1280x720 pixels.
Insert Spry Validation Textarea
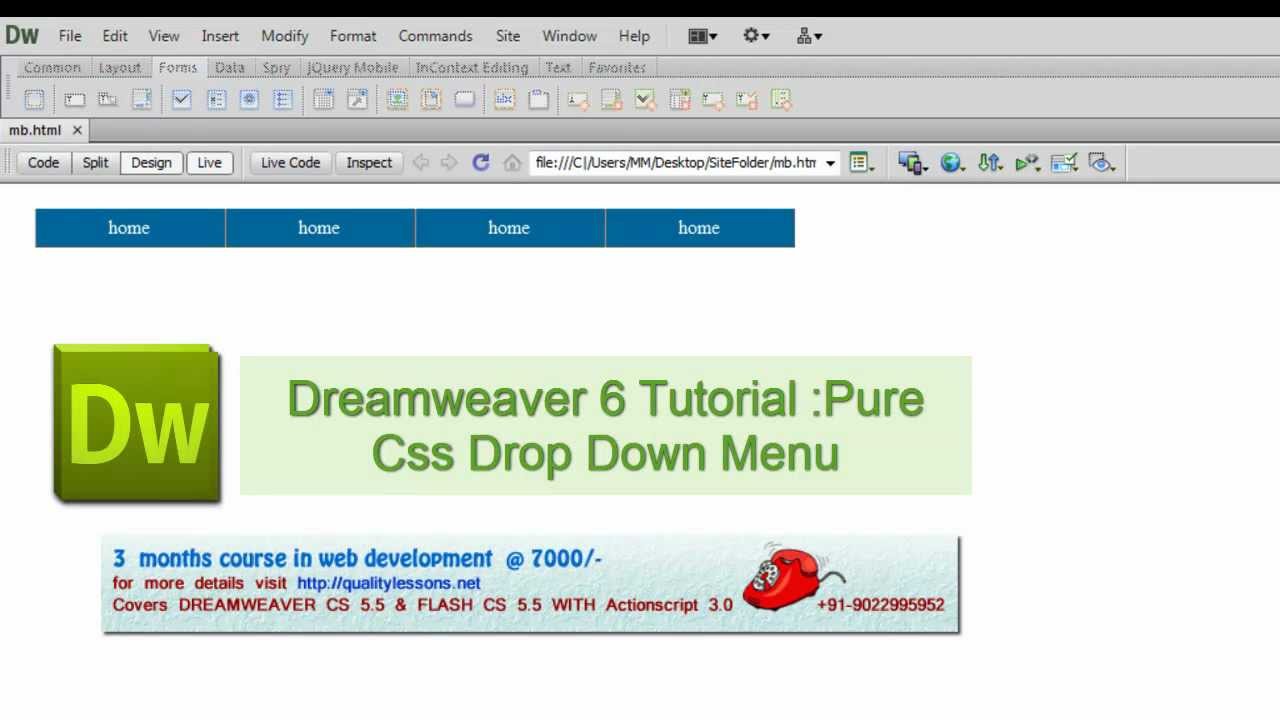point(611,99)
